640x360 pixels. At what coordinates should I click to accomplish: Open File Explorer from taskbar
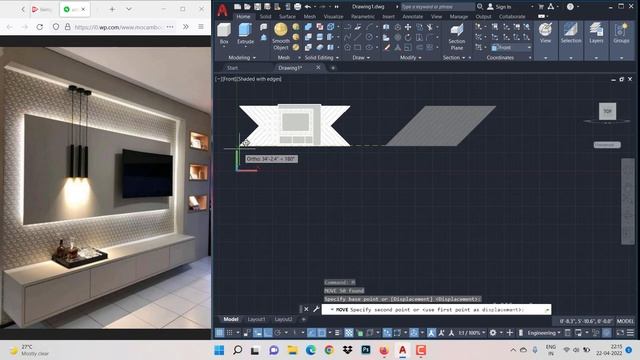[x=293, y=350]
